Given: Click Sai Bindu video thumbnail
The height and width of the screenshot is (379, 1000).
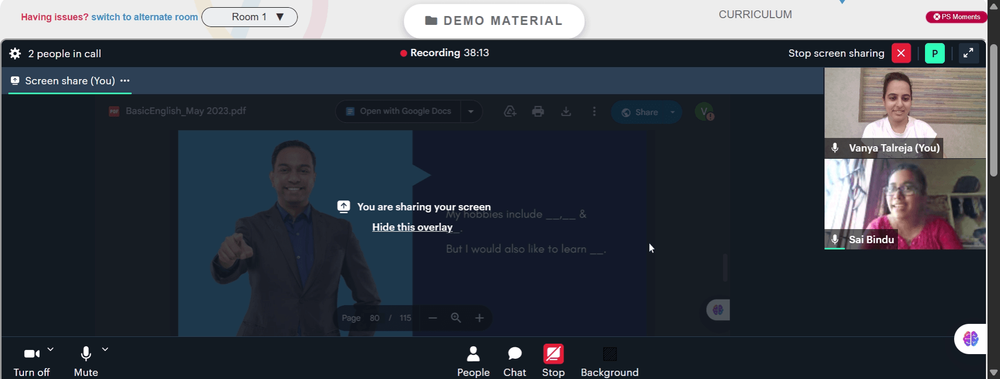Looking at the screenshot, I should click(x=904, y=204).
